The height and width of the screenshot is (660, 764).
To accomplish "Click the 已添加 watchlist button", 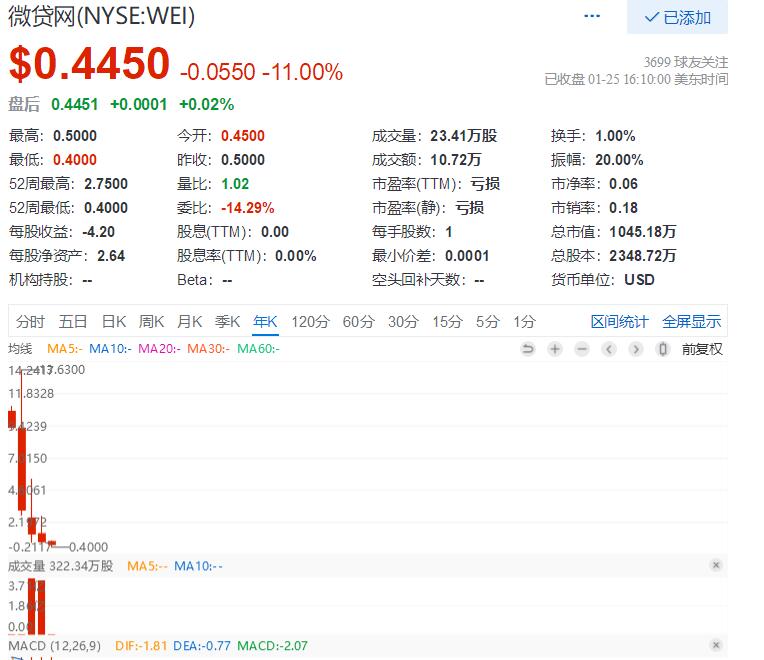I will click(x=677, y=17).
